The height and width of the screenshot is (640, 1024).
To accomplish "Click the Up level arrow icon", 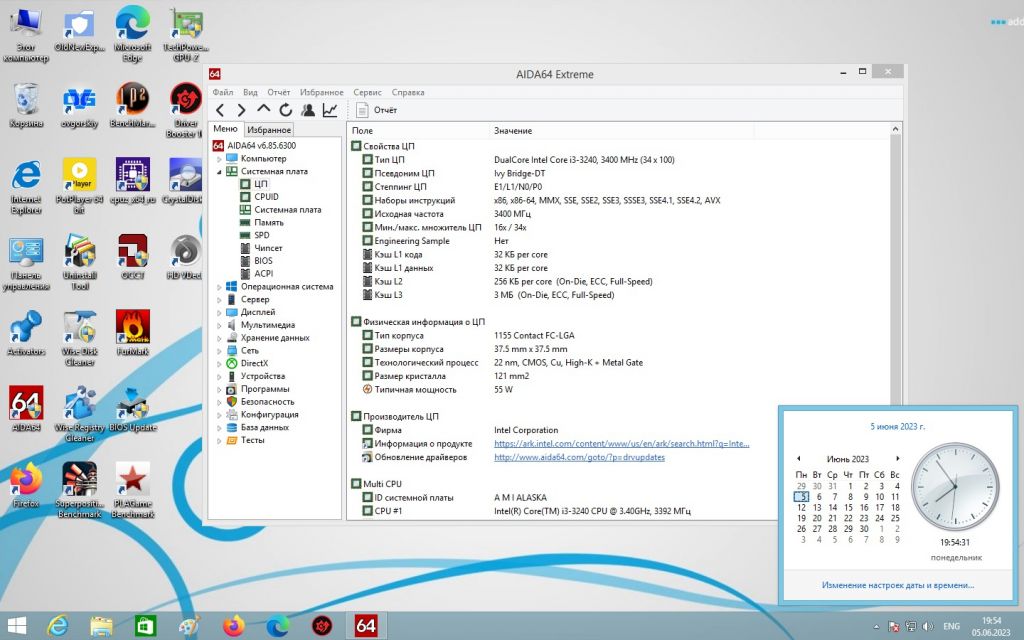I will pos(263,109).
